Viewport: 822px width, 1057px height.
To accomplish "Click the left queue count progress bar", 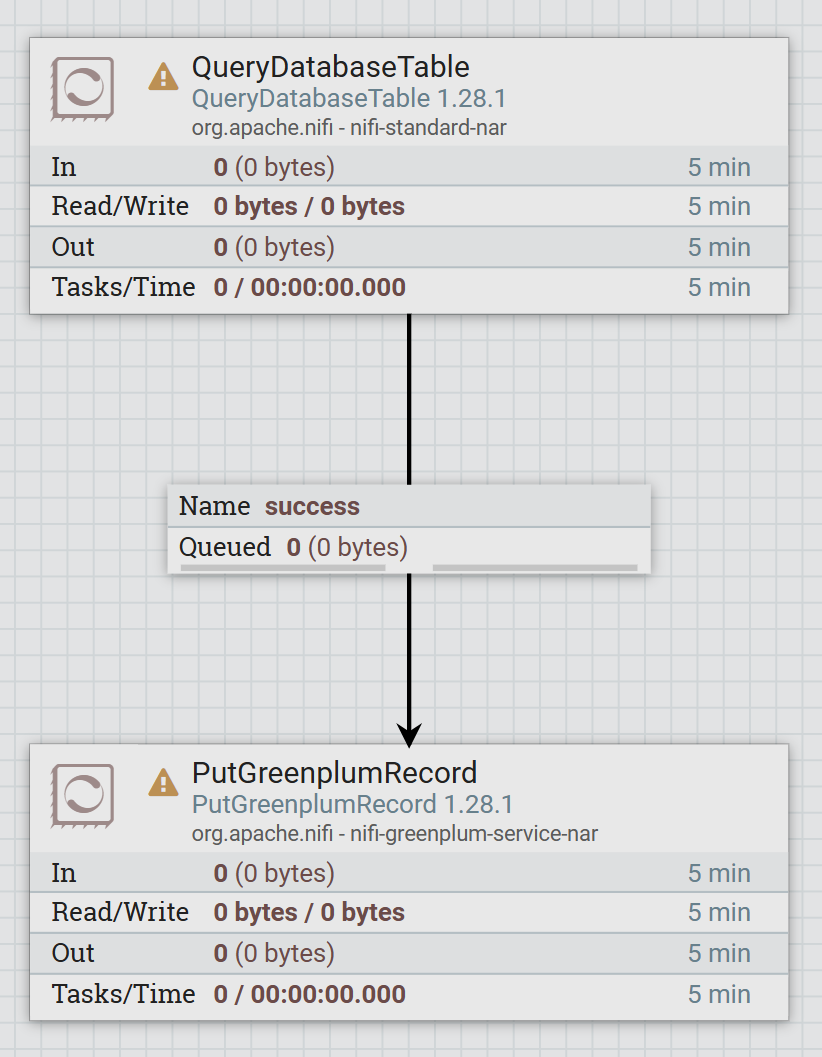I will tap(283, 568).
